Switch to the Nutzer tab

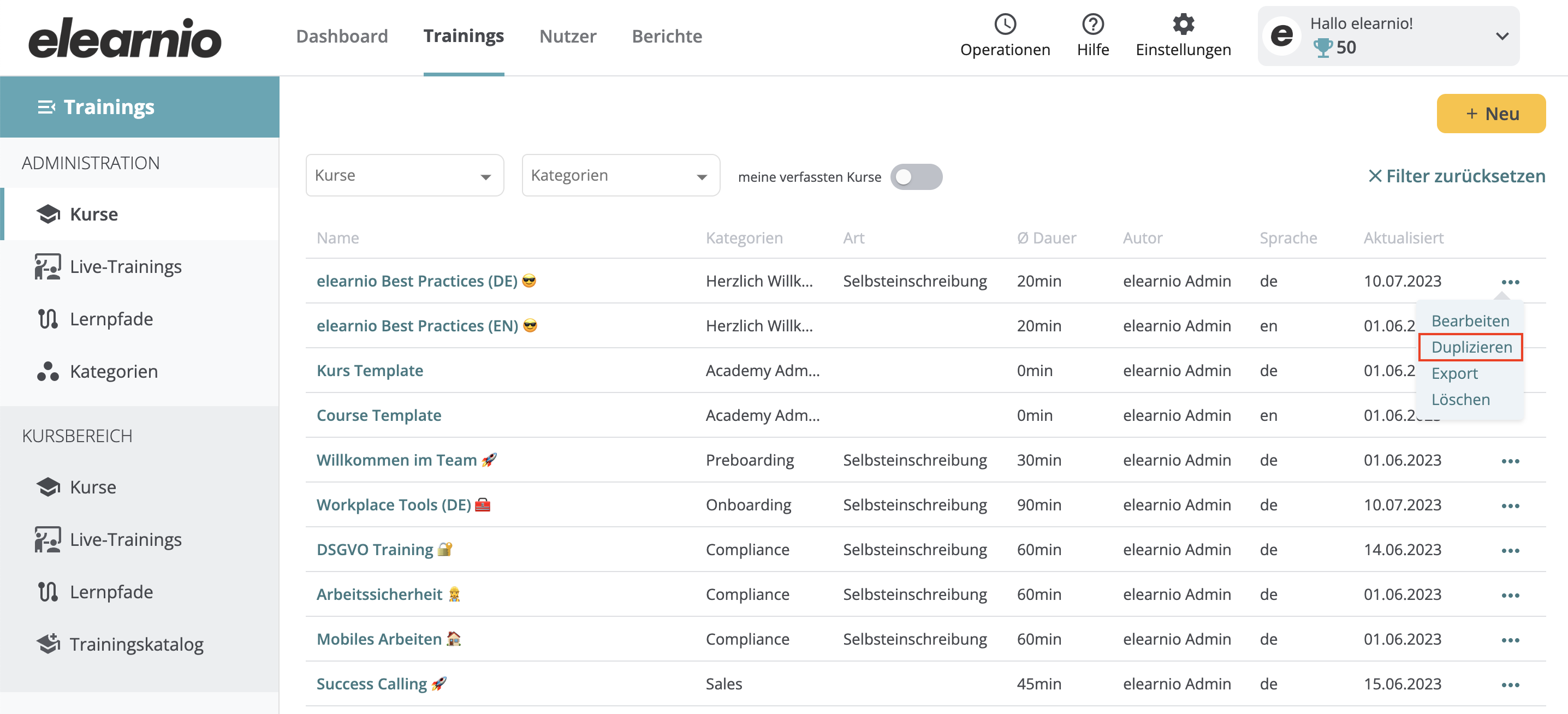(x=568, y=36)
